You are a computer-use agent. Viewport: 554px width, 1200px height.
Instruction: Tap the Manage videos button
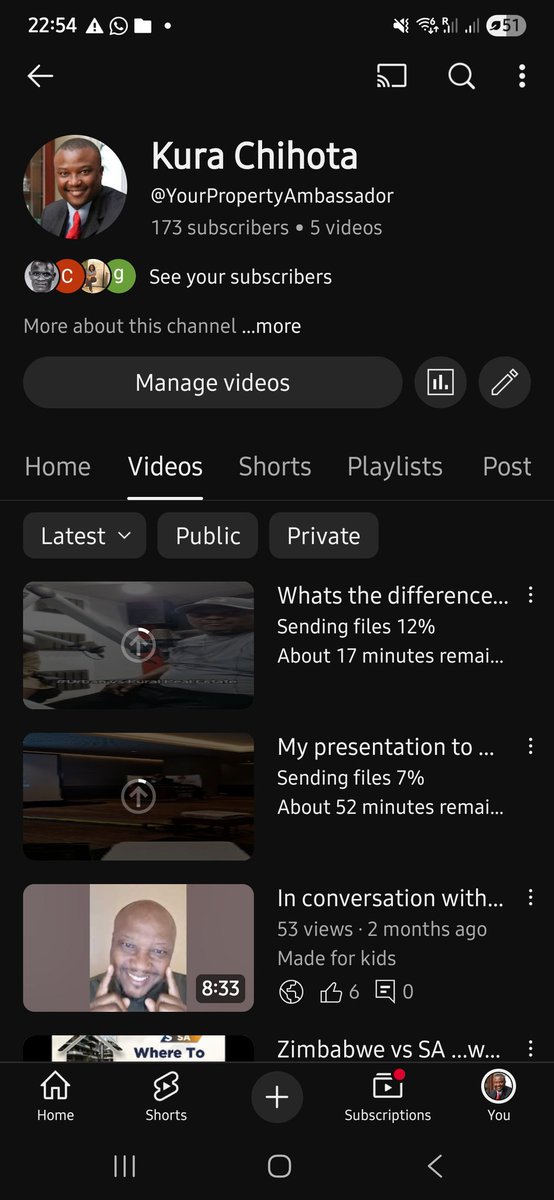[212, 382]
